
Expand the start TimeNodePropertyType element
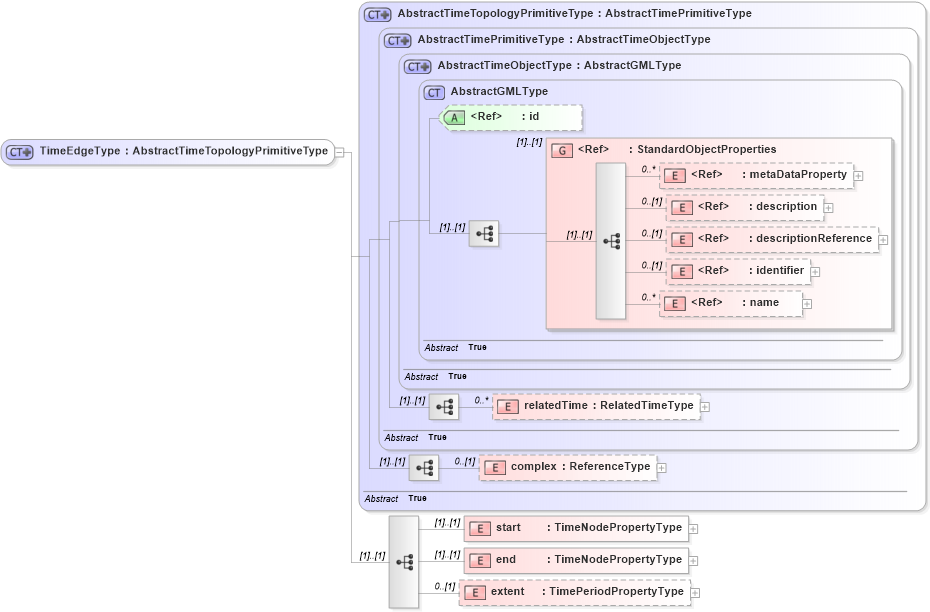click(693, 530)
